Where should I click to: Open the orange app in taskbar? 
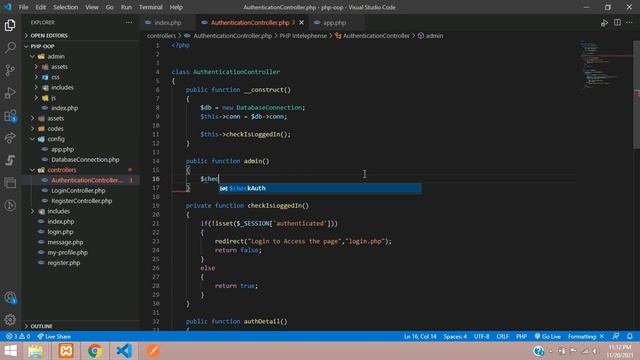click(x=153, y=351)
